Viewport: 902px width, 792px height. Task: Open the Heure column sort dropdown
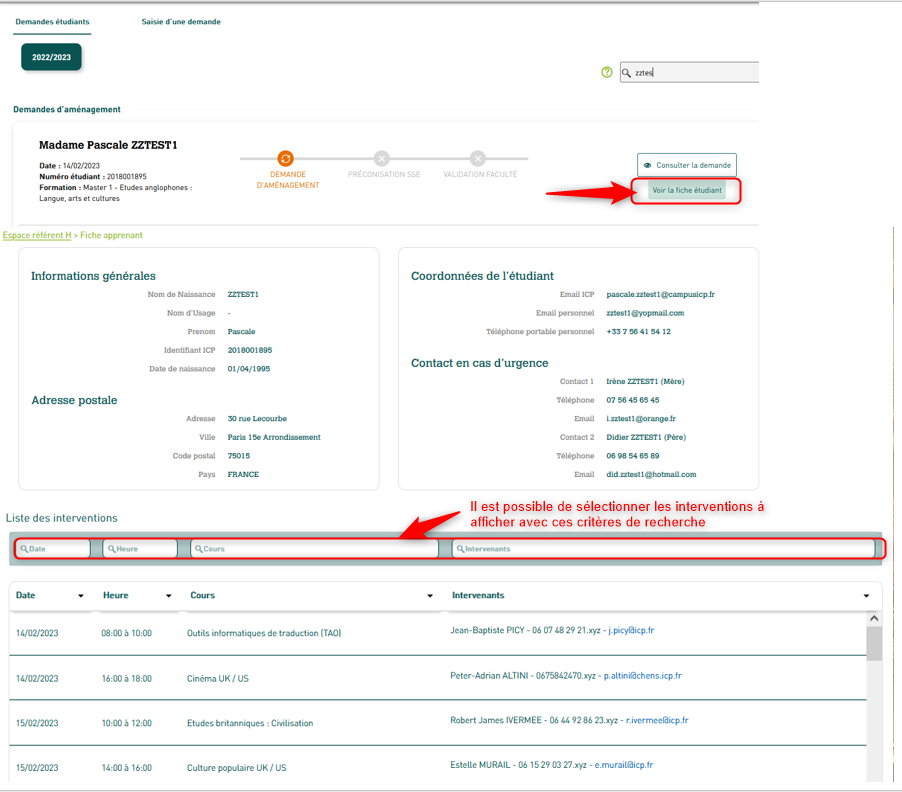click(x=169, y=596)
